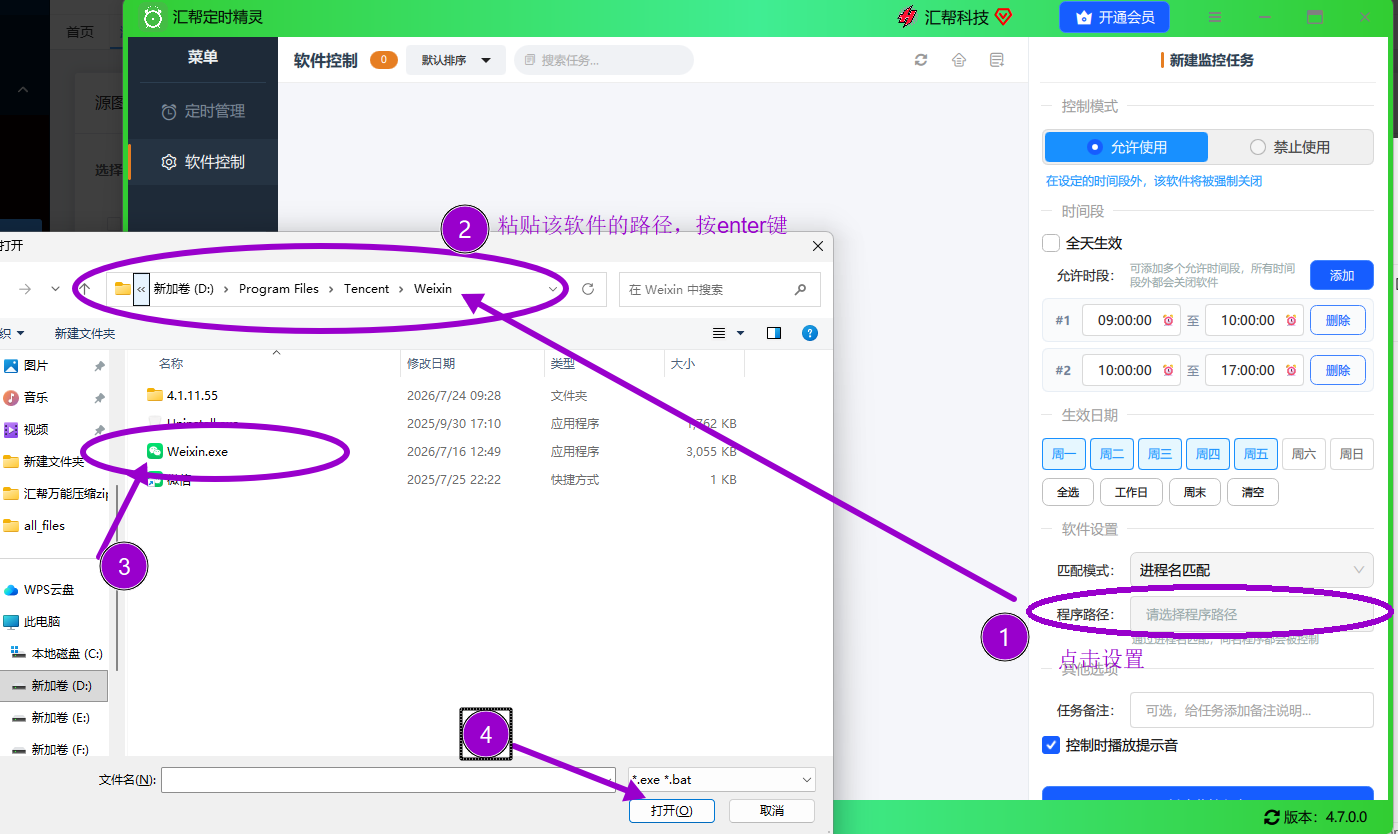Image resolution: width=1398 pixels, height=834 pixels.
Task: Click the list icon in 软件控制 toolbar
Action: [x=997, y=60]
